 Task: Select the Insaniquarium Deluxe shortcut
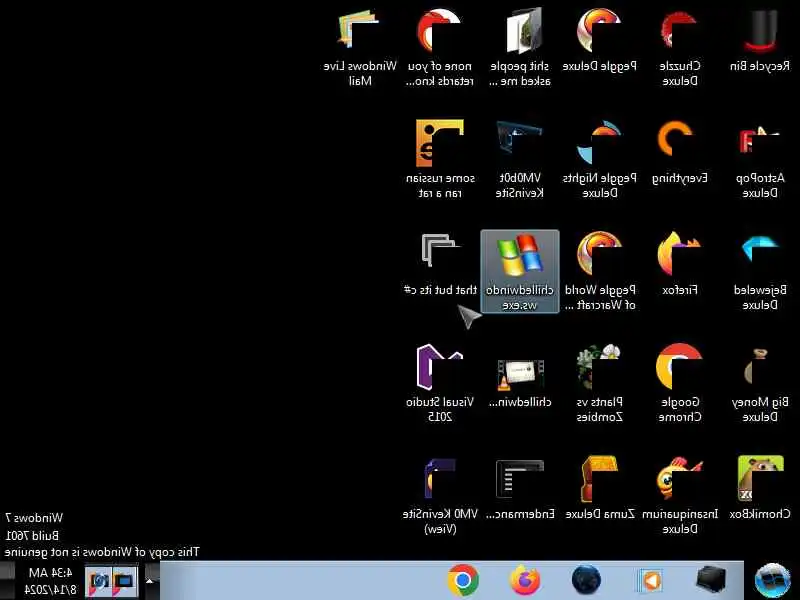(680, 495)
